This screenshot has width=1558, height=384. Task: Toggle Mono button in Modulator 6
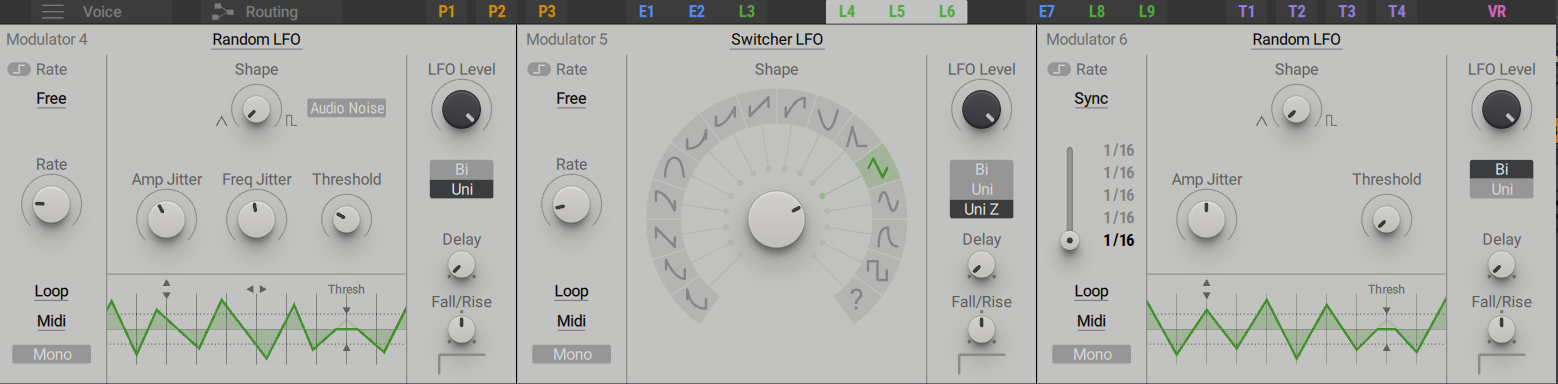pos(1091,354)
